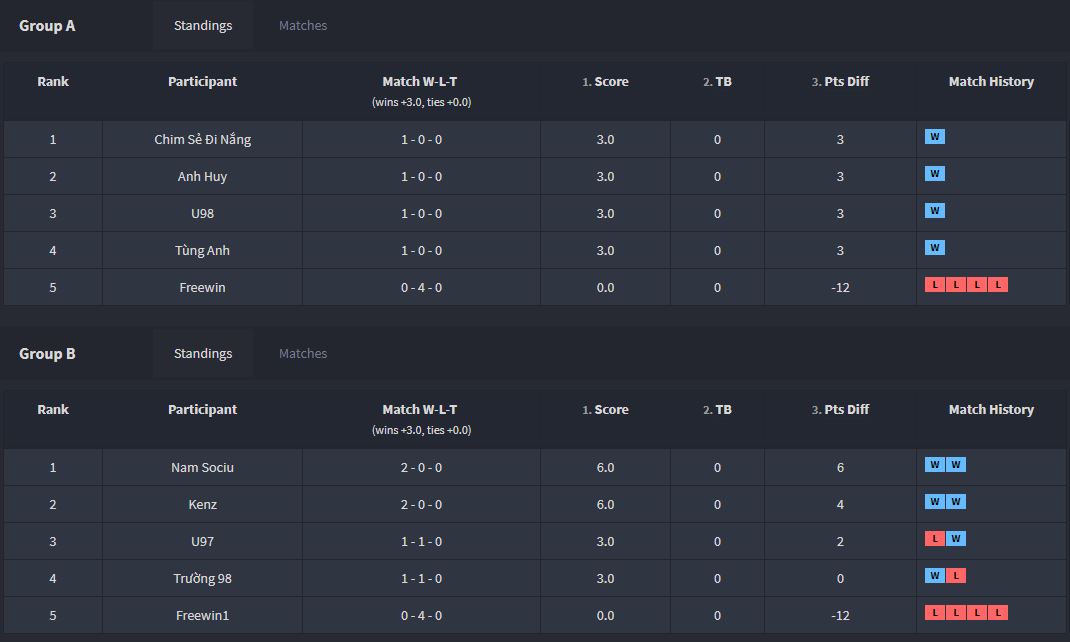Click U97's red L match badge
The image size is (1070, 642).
click(x=935, y=539)
